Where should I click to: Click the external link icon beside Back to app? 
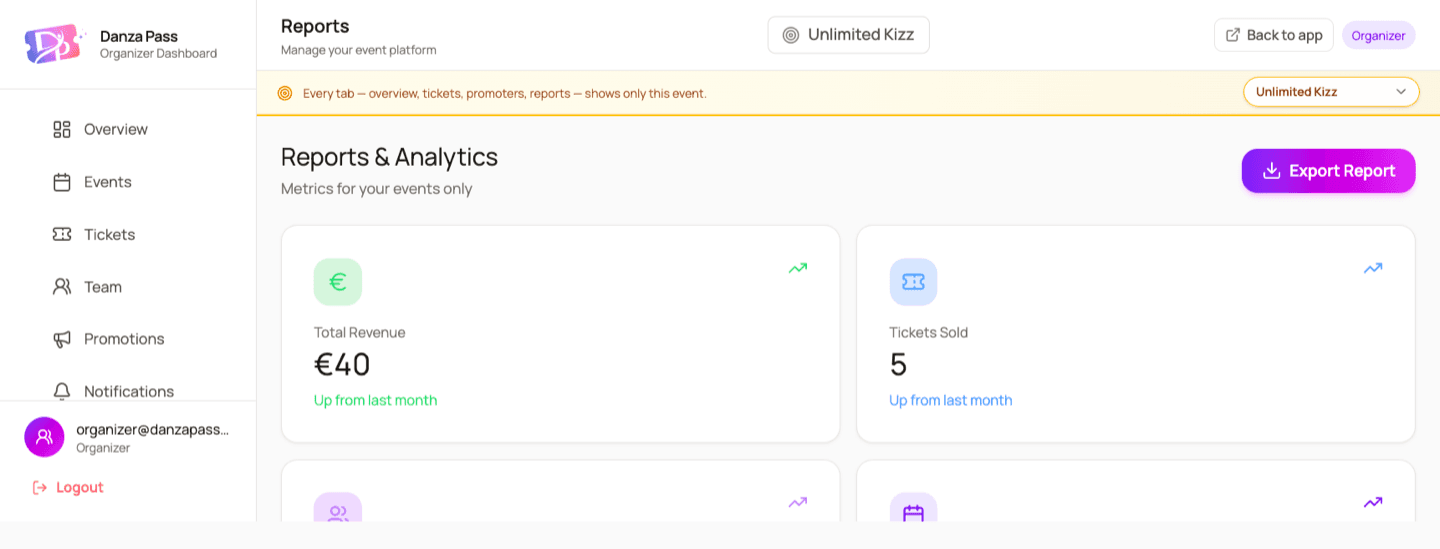point(1233,35)
